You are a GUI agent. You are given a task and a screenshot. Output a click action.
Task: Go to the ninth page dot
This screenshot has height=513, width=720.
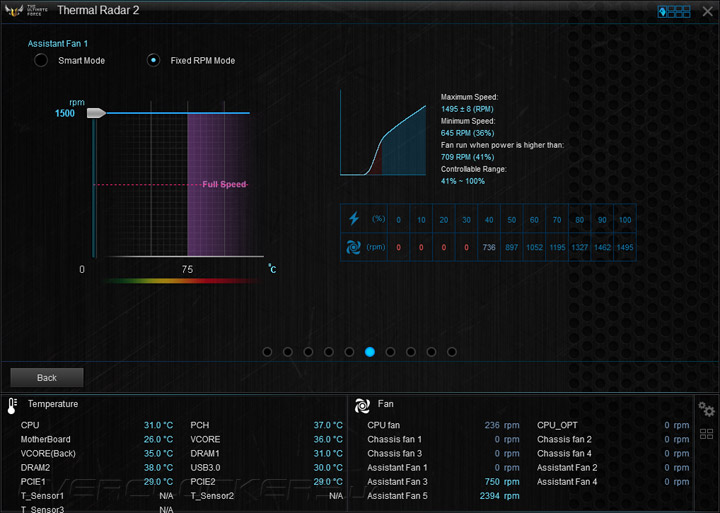pyautogui.click(x=431, y=352)
